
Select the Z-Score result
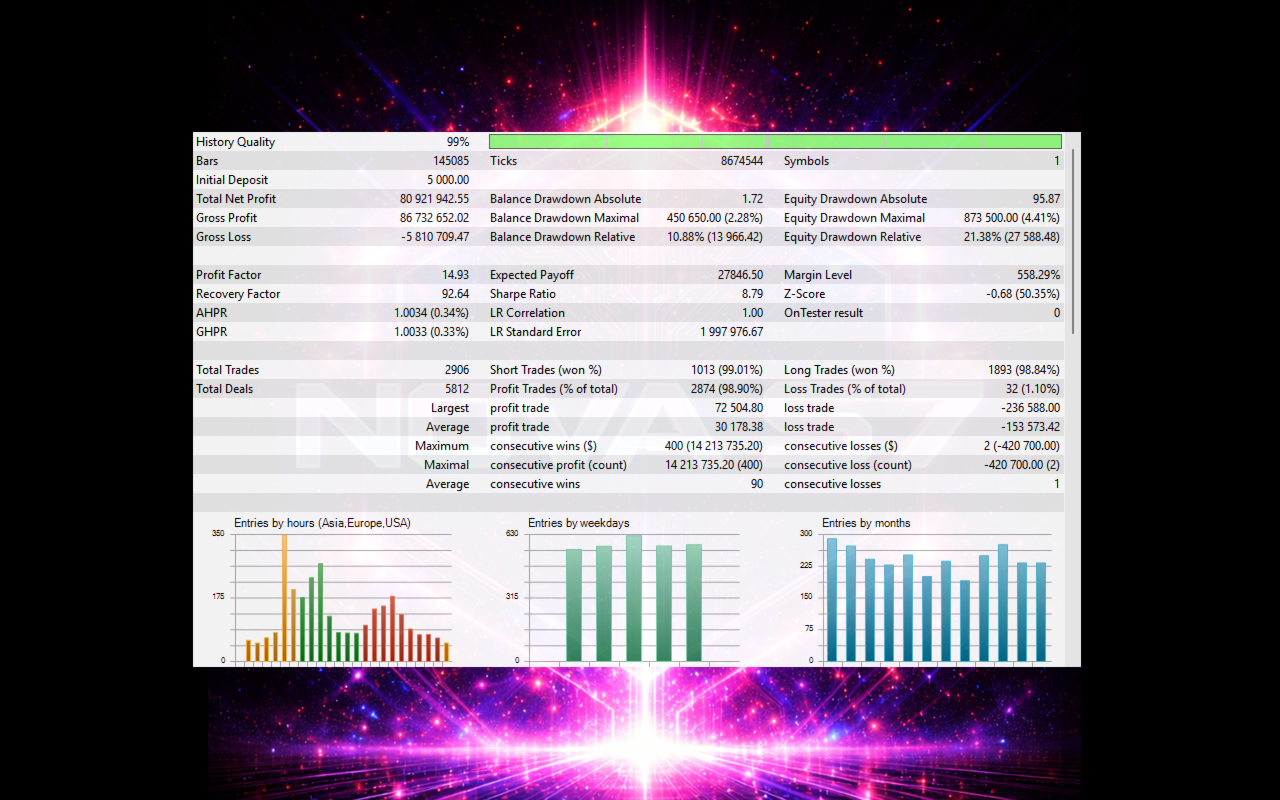[1022, 293]
